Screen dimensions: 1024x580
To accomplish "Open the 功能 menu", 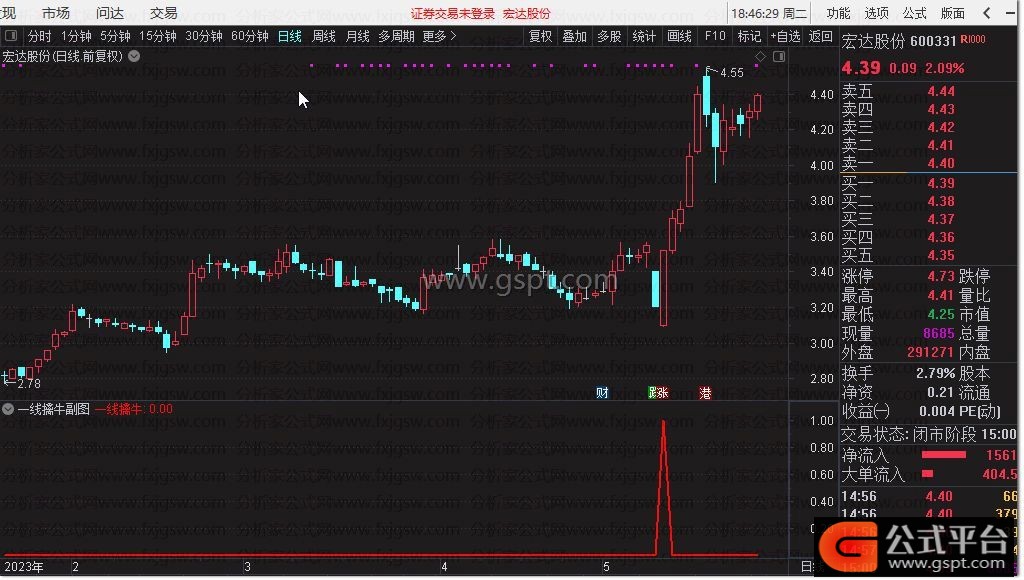I will [x=838, y=13].
